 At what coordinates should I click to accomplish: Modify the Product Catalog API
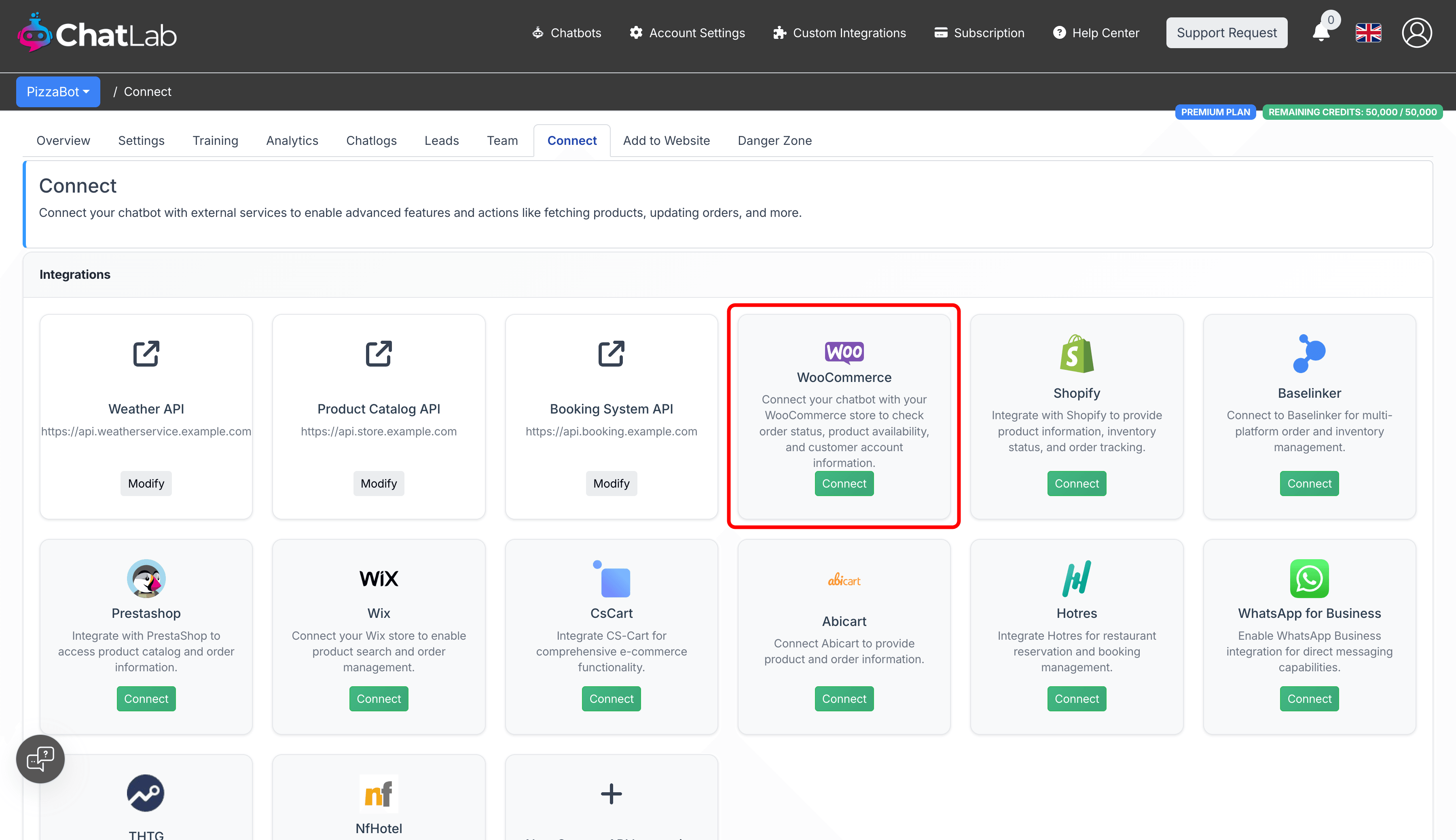coord(378,484)
